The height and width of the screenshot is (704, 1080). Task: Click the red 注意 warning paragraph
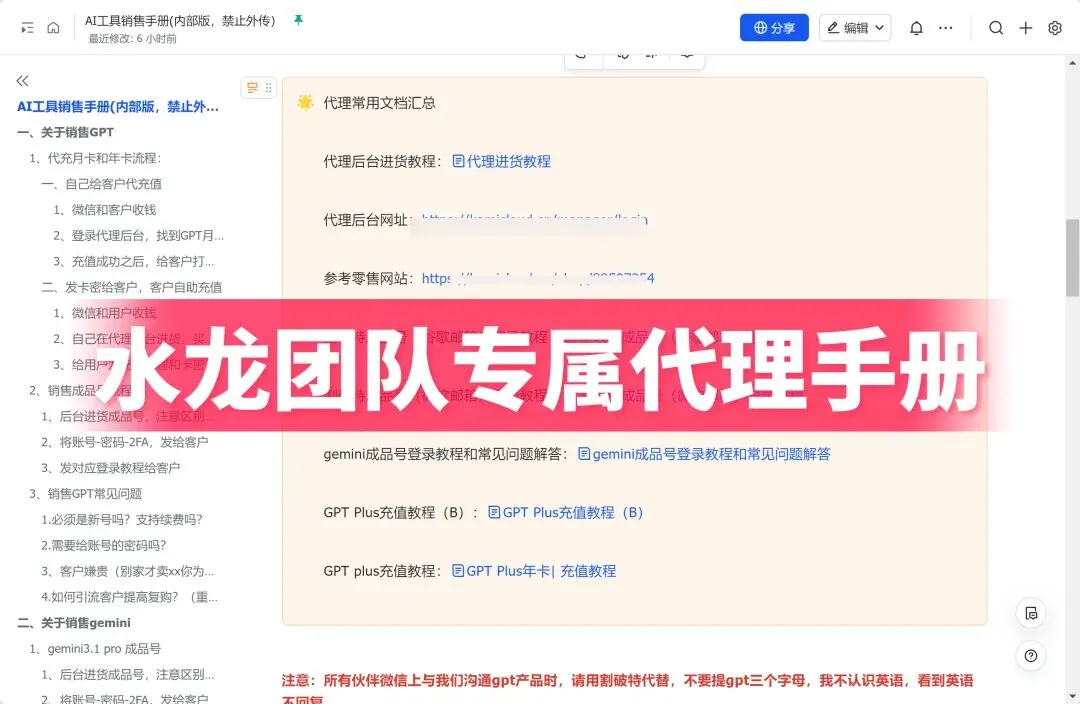pyautogui.click(x=627, y=689)
